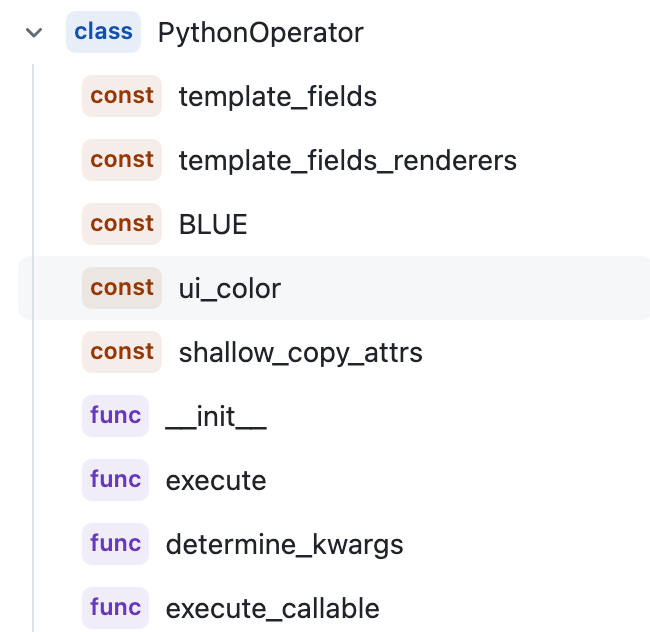Click the const badge beside ui_color

[x=122, y=288]
